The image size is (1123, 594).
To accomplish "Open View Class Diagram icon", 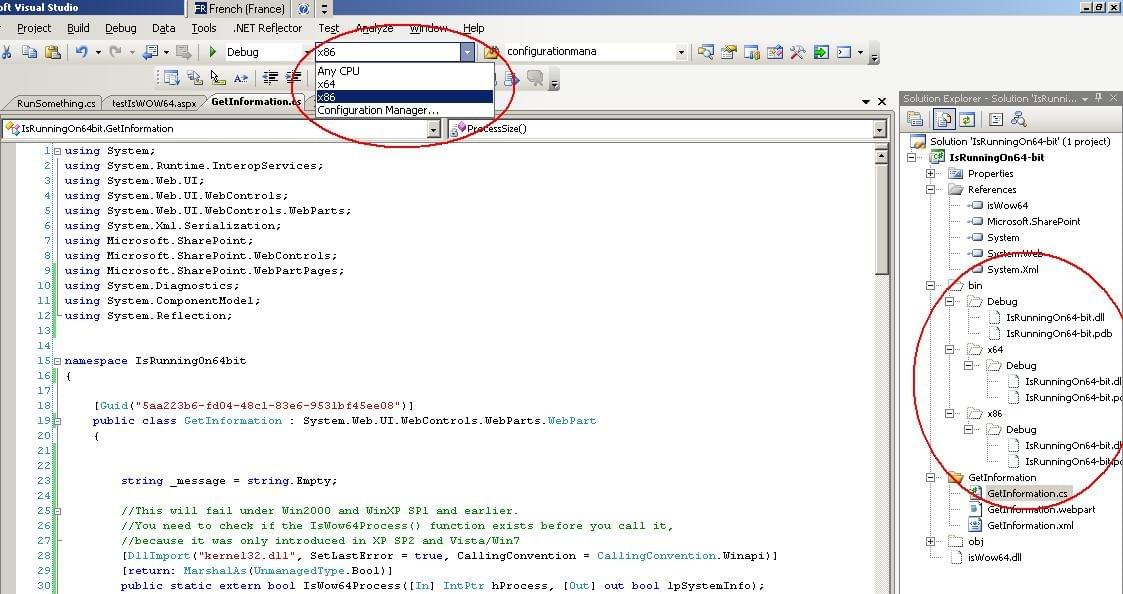I will pos(1019,119).
